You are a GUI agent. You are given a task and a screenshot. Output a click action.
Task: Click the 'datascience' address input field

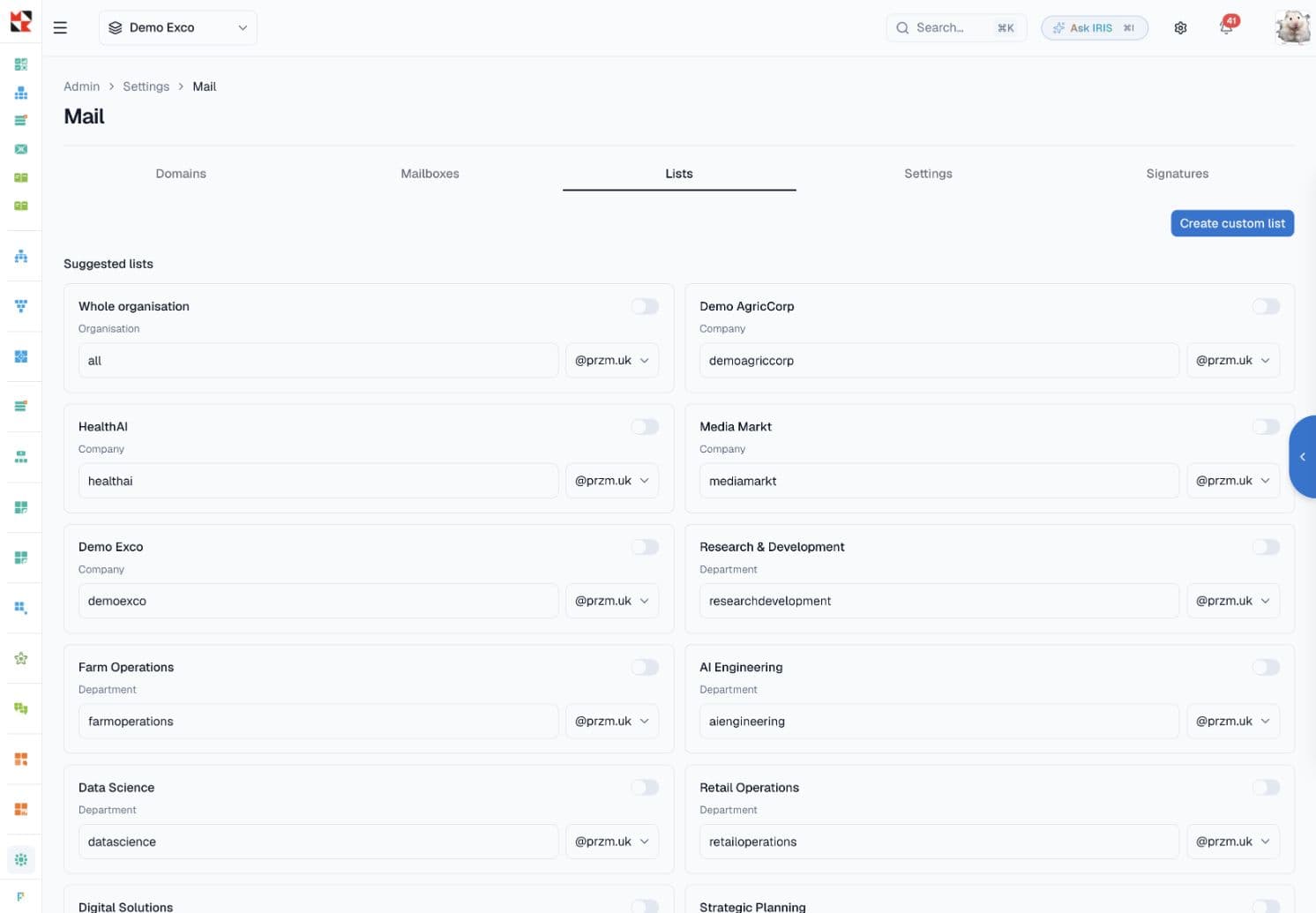pos(318,842)
